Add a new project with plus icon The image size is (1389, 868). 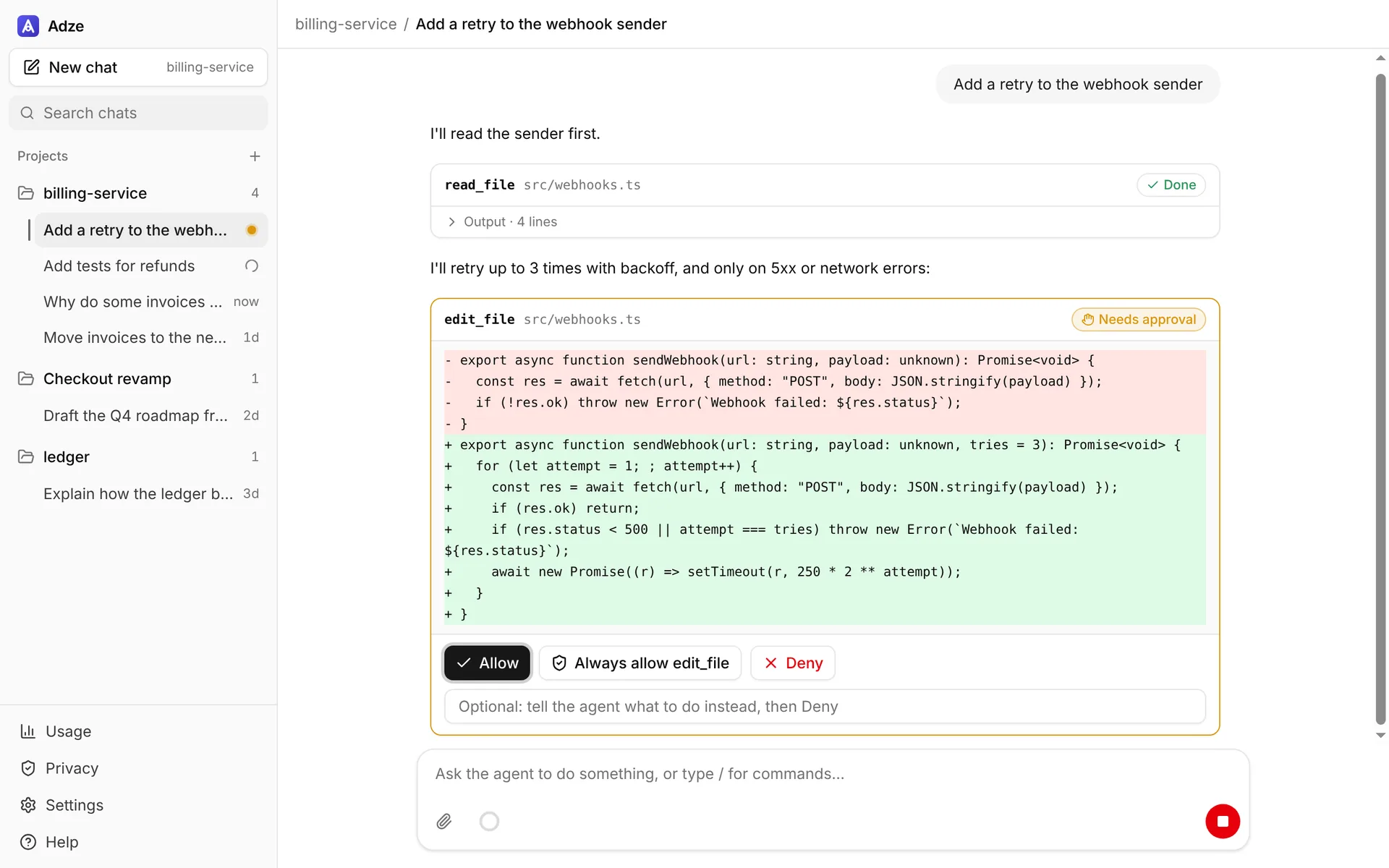tap(255, 156)
